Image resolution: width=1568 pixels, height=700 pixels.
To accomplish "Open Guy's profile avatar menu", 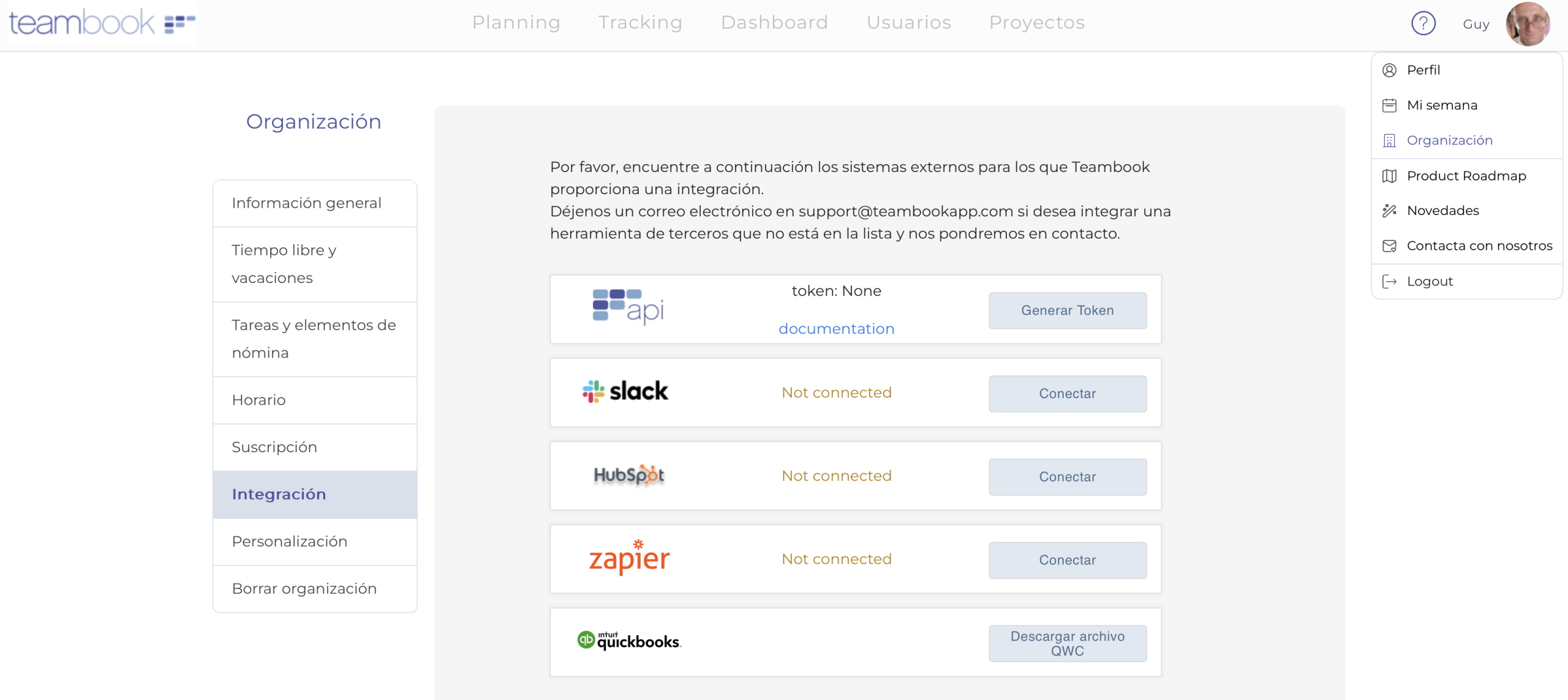I will [x=1528, y=24].
